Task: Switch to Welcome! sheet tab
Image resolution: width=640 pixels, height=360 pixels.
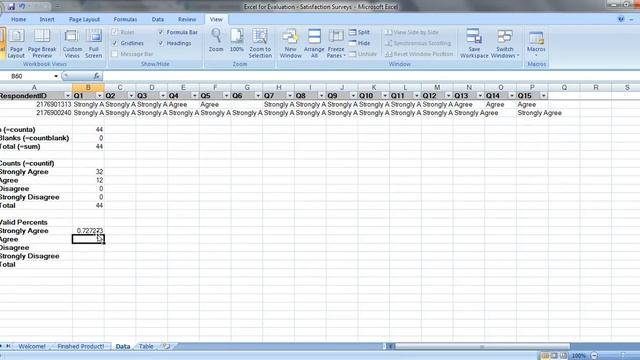Action: click(x=32, y=346)
